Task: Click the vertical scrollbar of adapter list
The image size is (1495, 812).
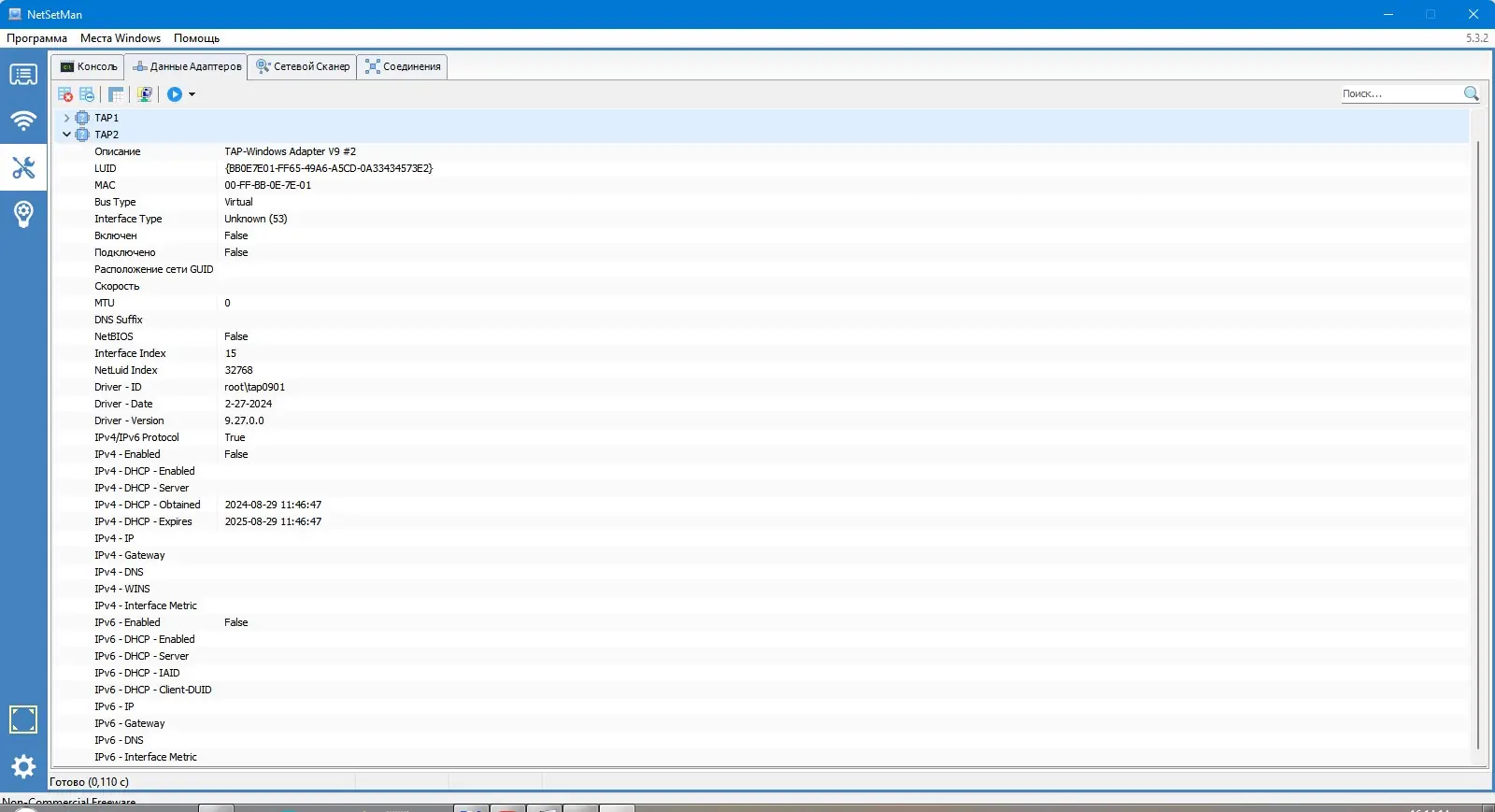Action: pyautogui.click(x=1477, y=444)
